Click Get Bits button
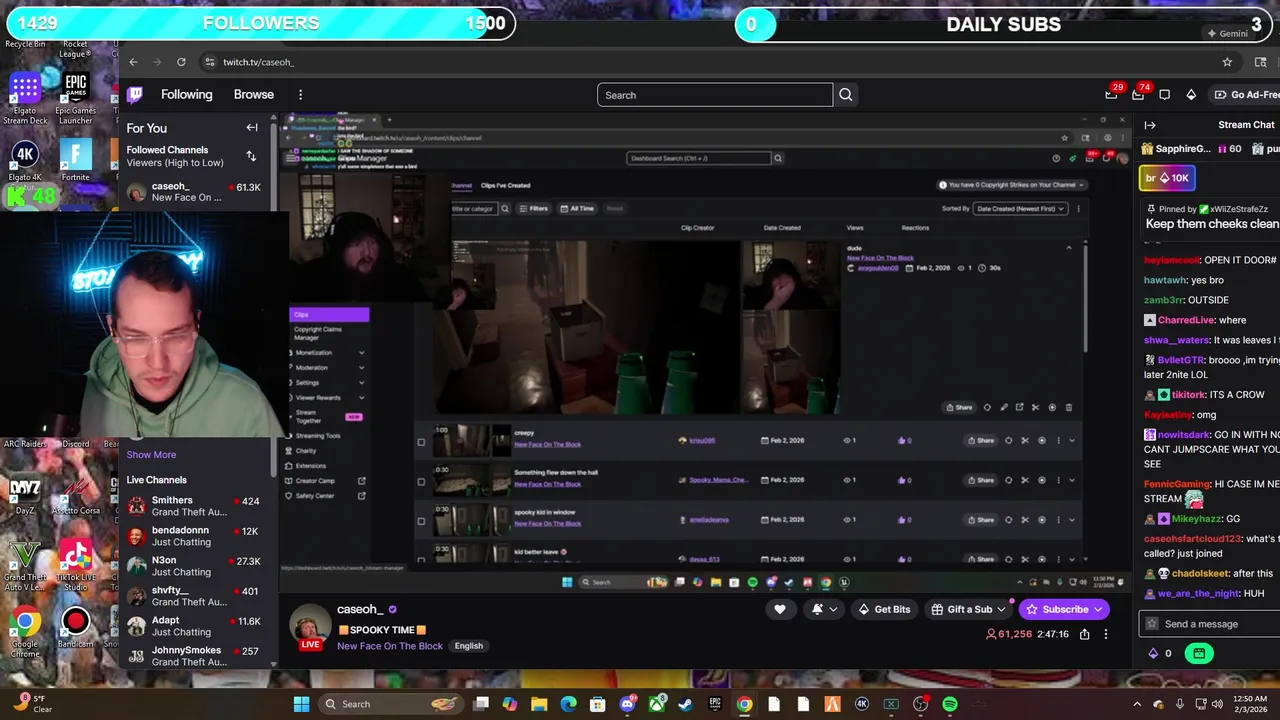This screenshot has height=720, width=1280. (884, 609)
